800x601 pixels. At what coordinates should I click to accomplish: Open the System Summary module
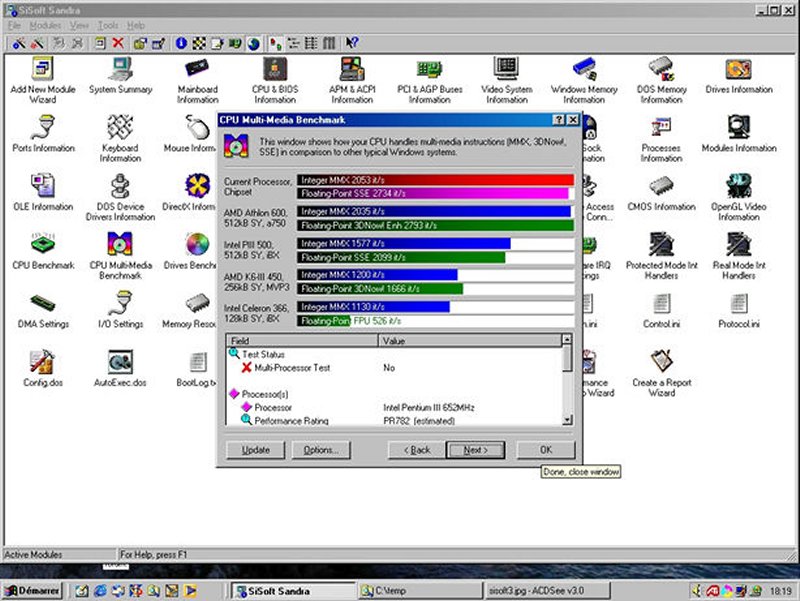click(120, 75)
